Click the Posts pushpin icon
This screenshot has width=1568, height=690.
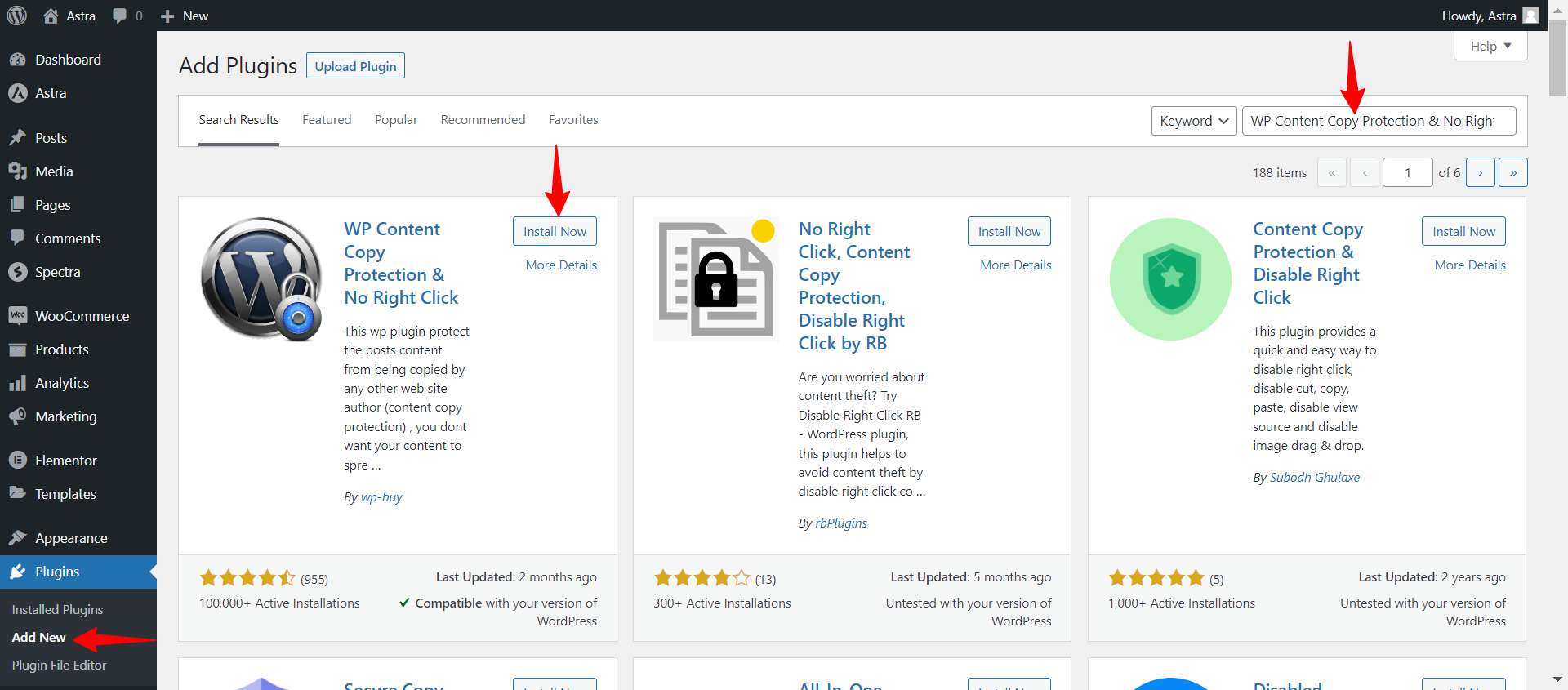click(18, 138)
